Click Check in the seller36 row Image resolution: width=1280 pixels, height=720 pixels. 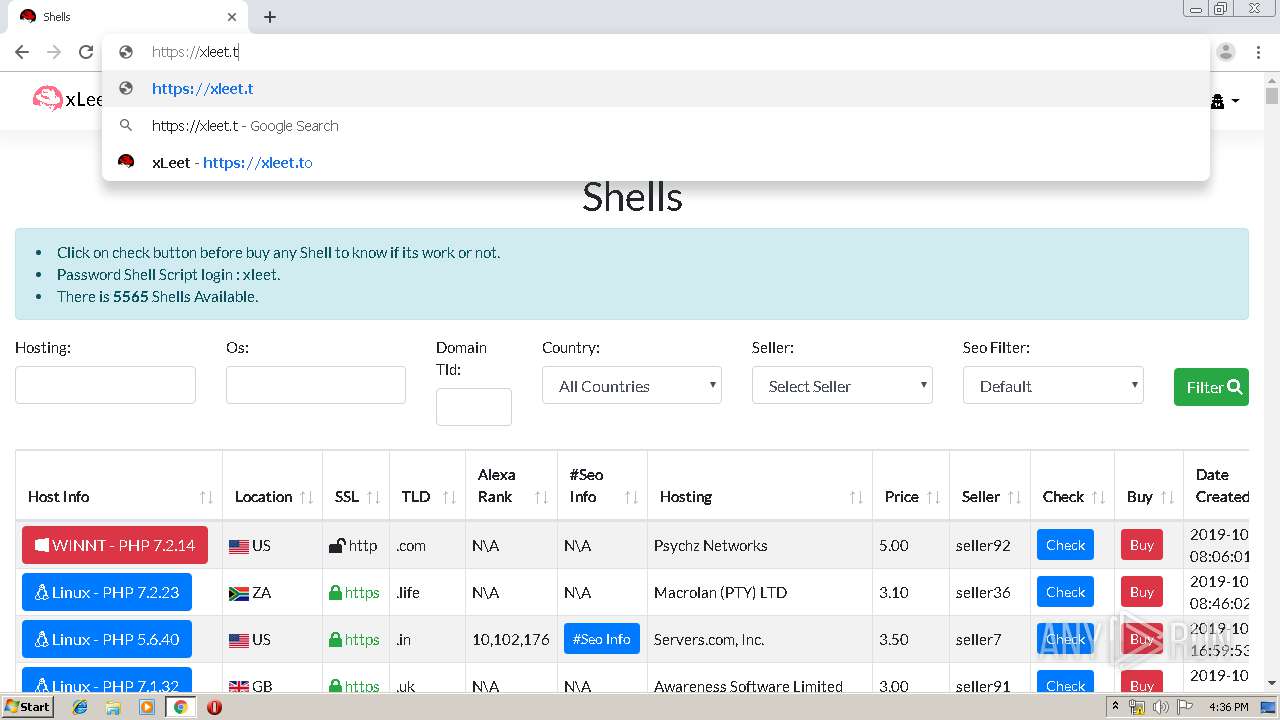[x=1065, y=592]
